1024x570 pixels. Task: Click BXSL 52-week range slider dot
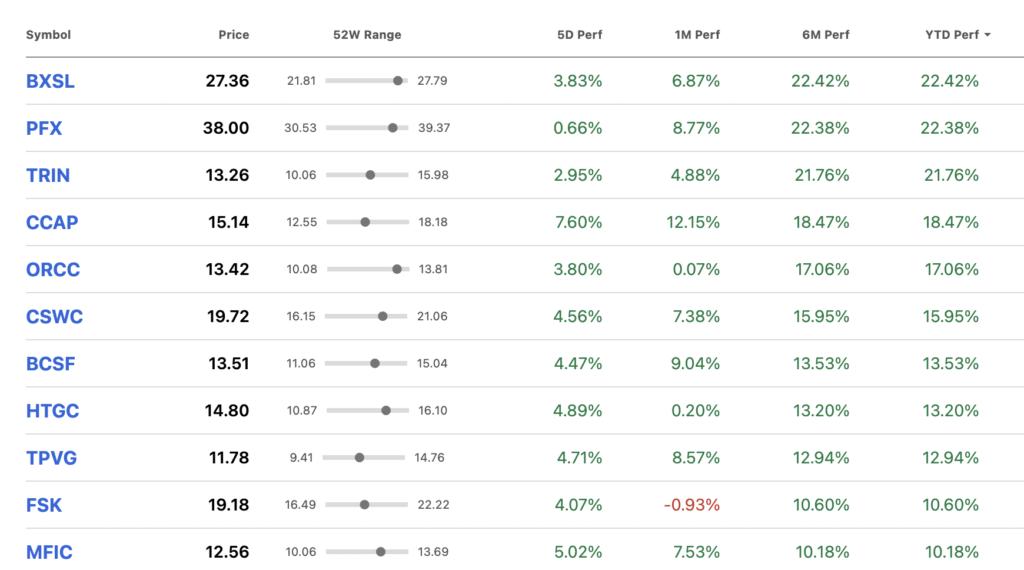coord(398,81)
